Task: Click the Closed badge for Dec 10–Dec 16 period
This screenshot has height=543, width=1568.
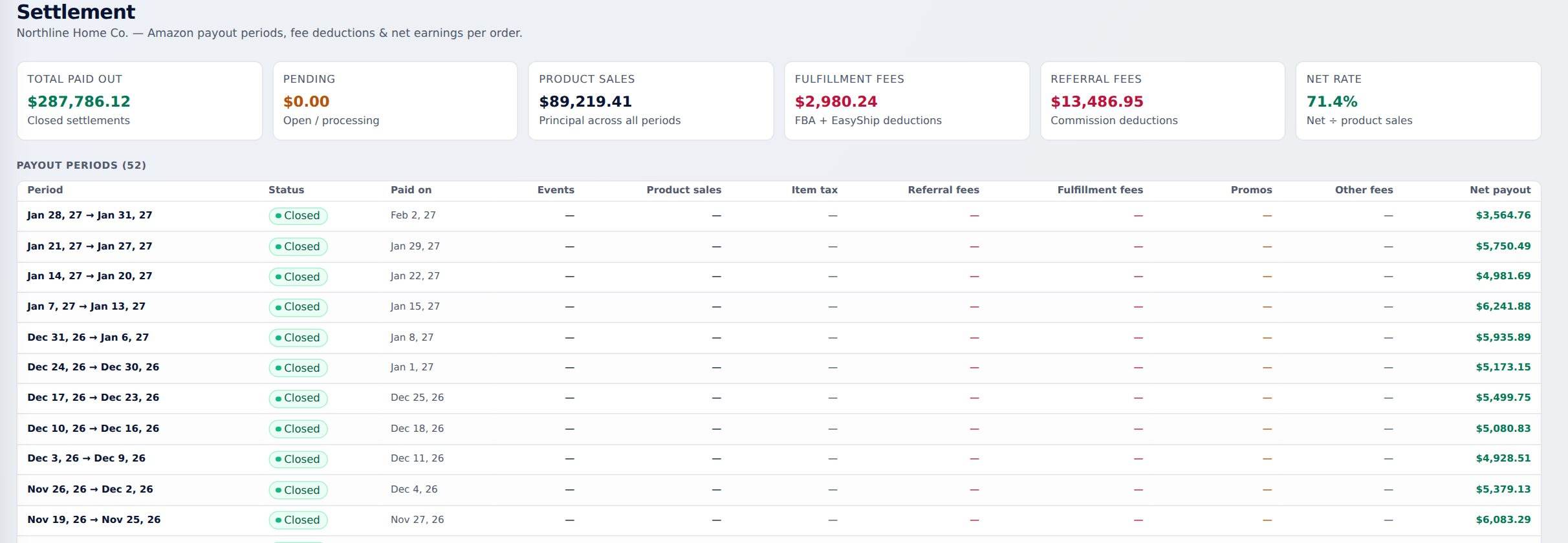Action: 298,429
